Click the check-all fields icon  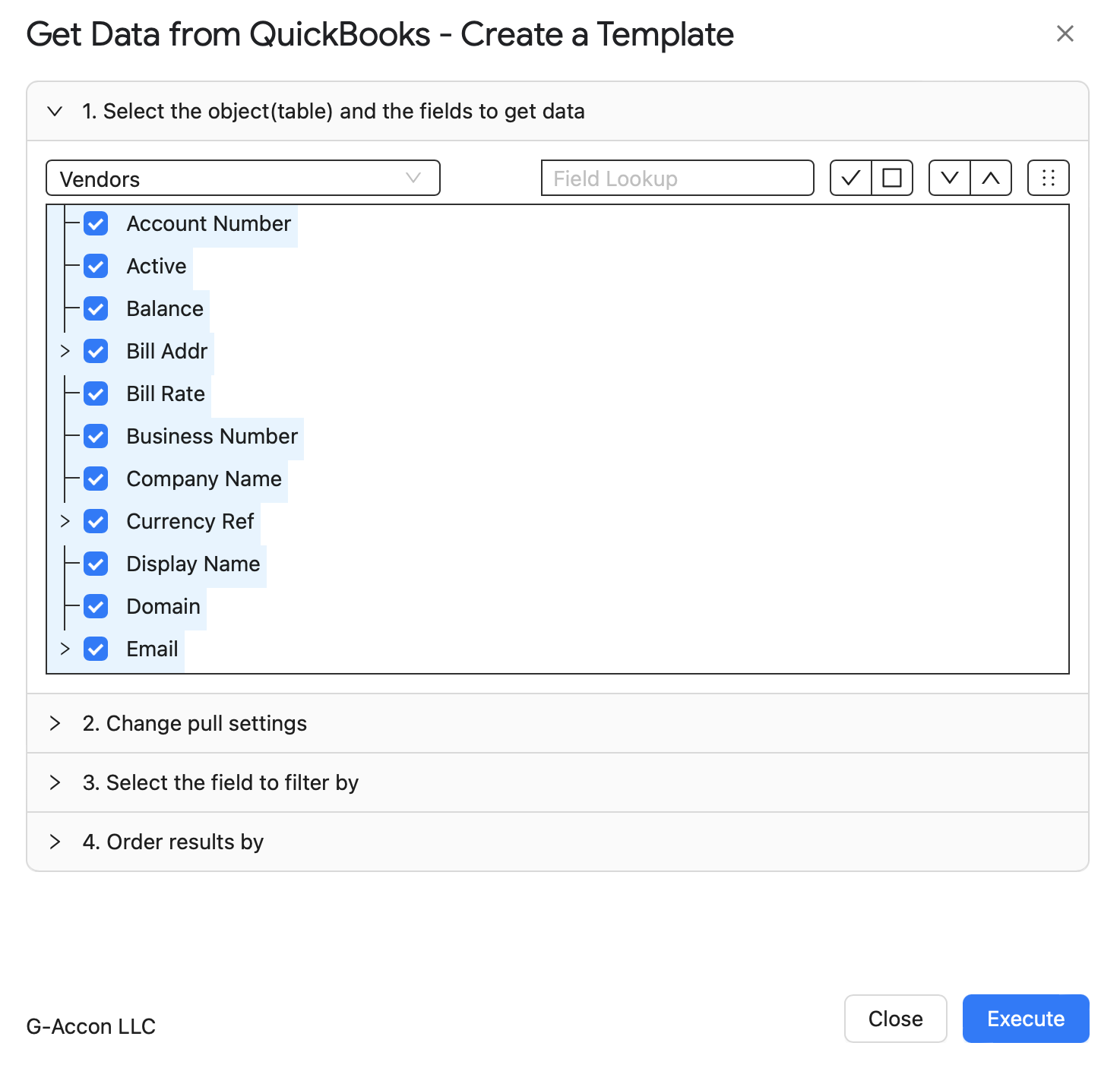click(x=851, y=178)
